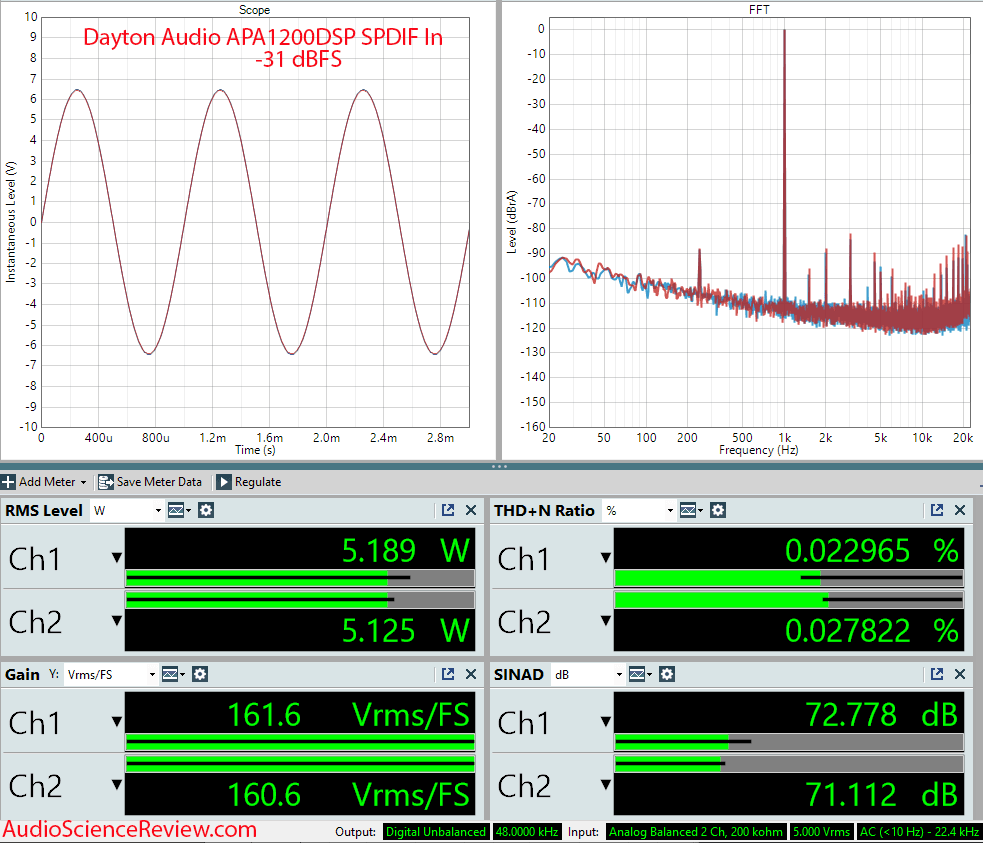The height and width of the screenshot is (843, 983).
Task: Expand THD+N Ratio Ch1 channel arrow
Action: click(606, 557)
